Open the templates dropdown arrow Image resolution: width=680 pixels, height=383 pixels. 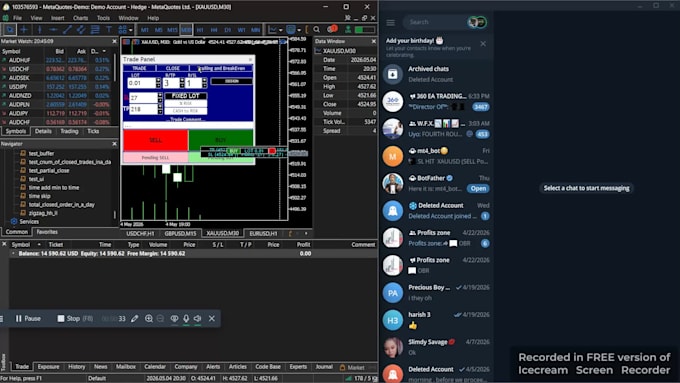coord(299,30)
